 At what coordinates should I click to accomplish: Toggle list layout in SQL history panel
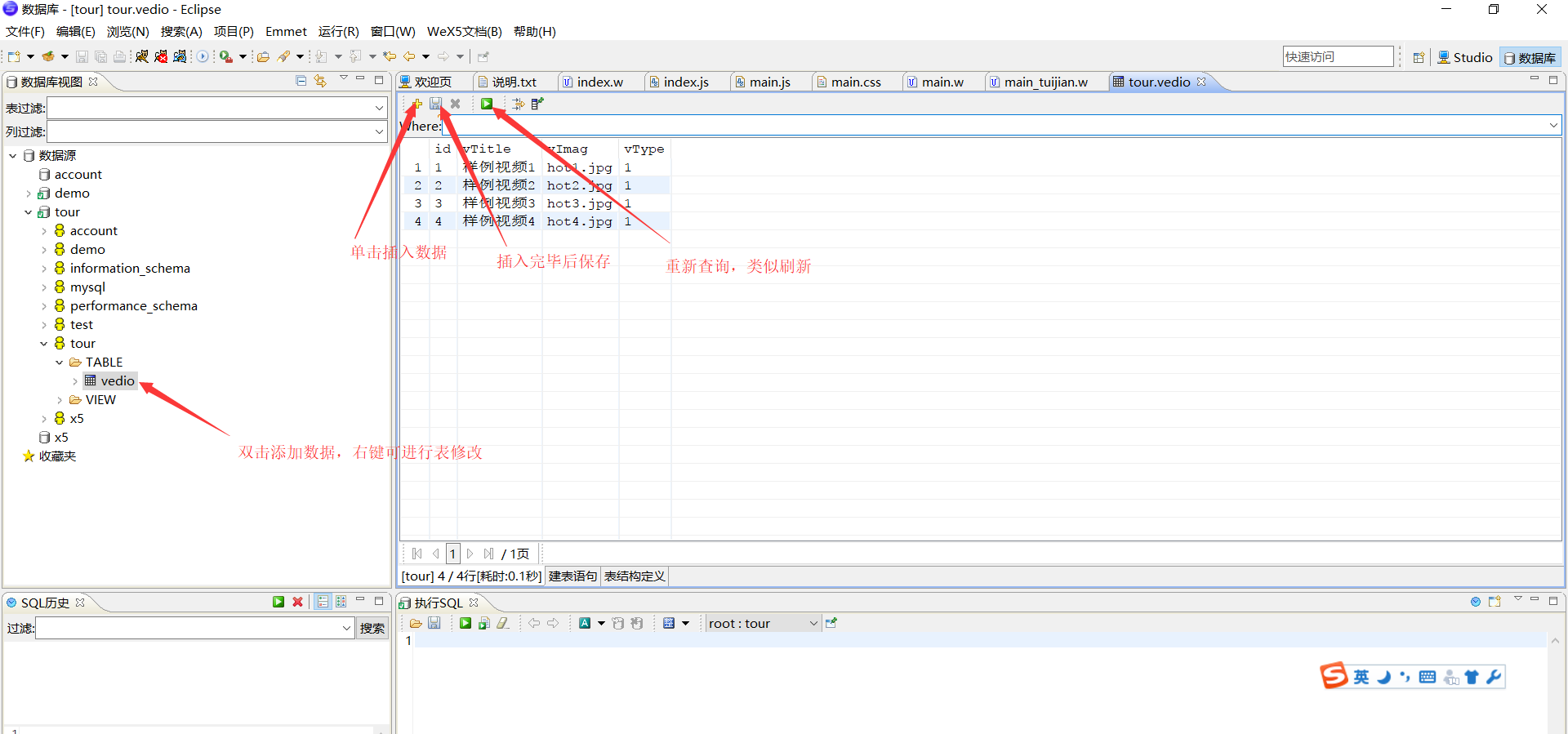323,602
